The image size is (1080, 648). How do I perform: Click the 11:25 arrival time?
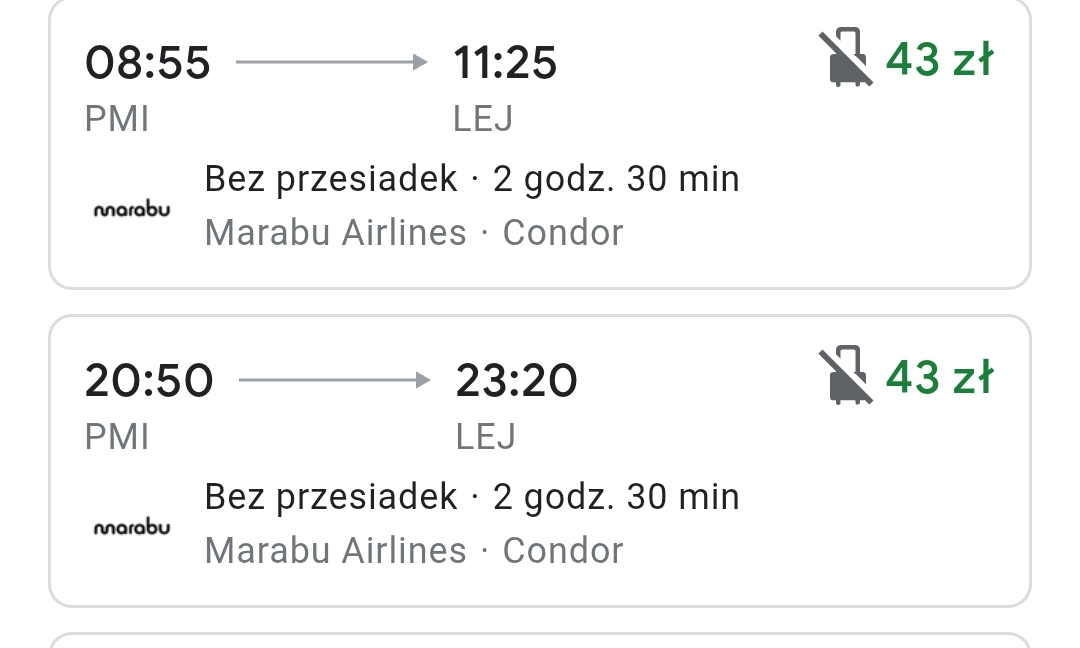[x=505, y=63]
